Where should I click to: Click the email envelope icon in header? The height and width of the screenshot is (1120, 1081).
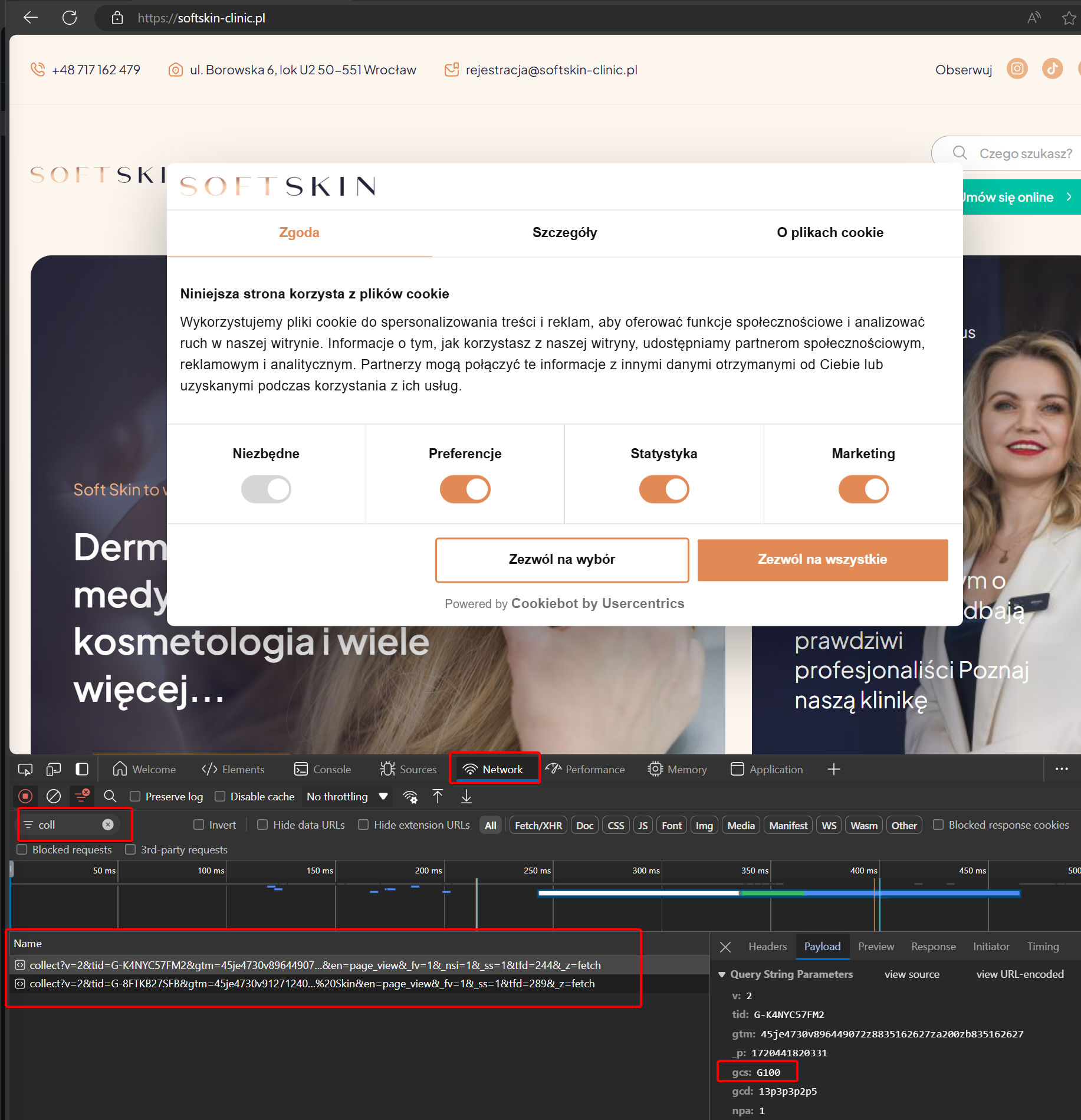[452, 70]
